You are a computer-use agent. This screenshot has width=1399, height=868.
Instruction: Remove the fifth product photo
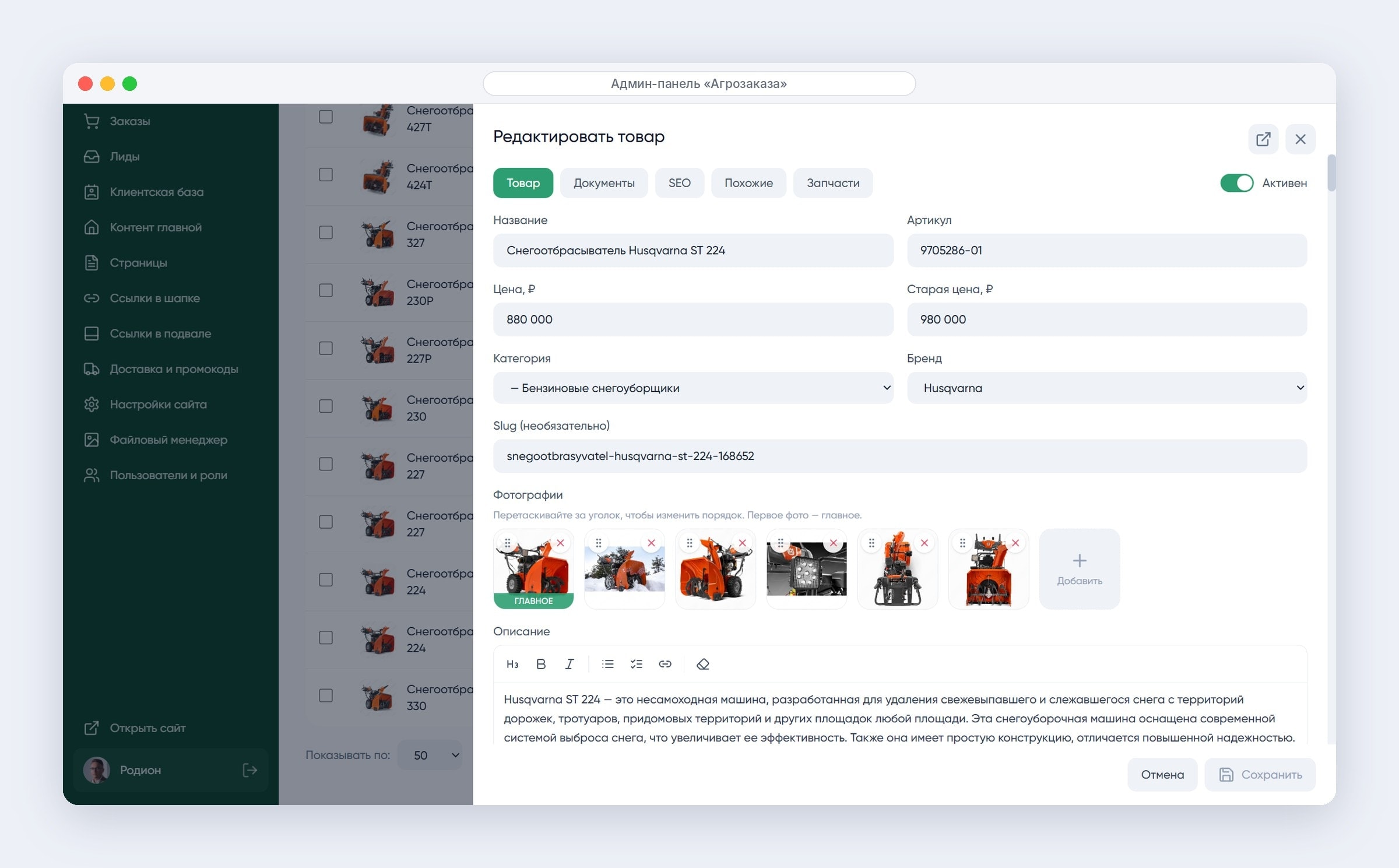click(x=924, y=543)
